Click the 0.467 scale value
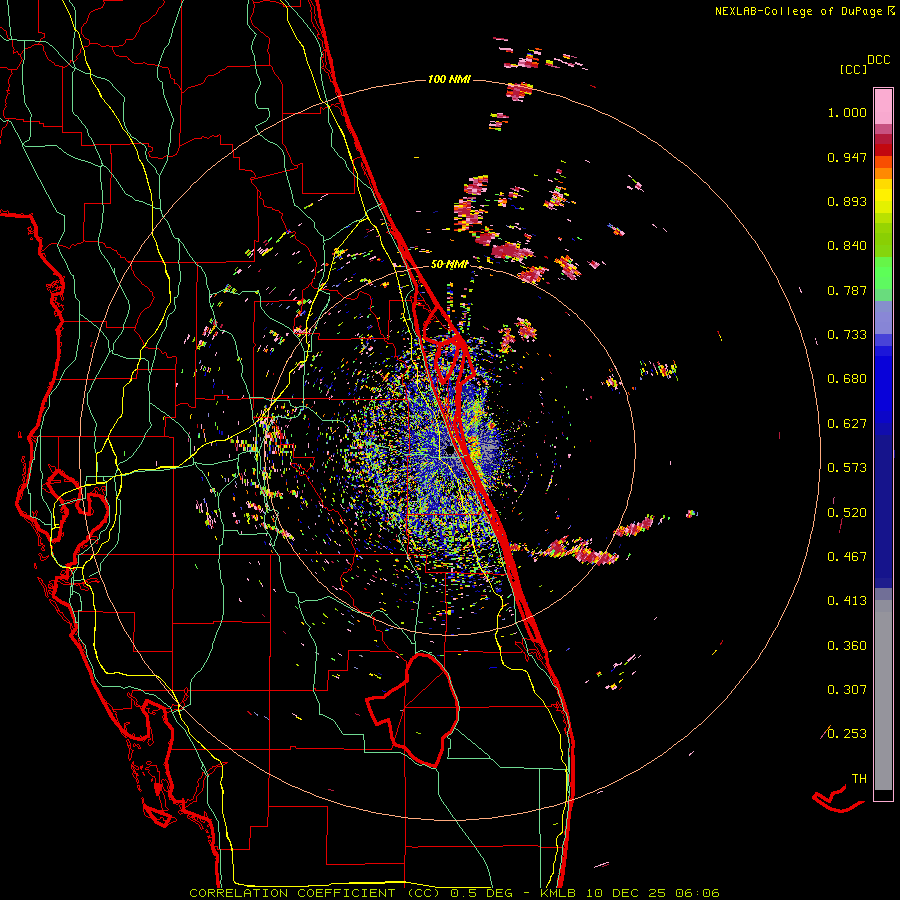The height and width of the screenshot is (900, 900). 847,557
